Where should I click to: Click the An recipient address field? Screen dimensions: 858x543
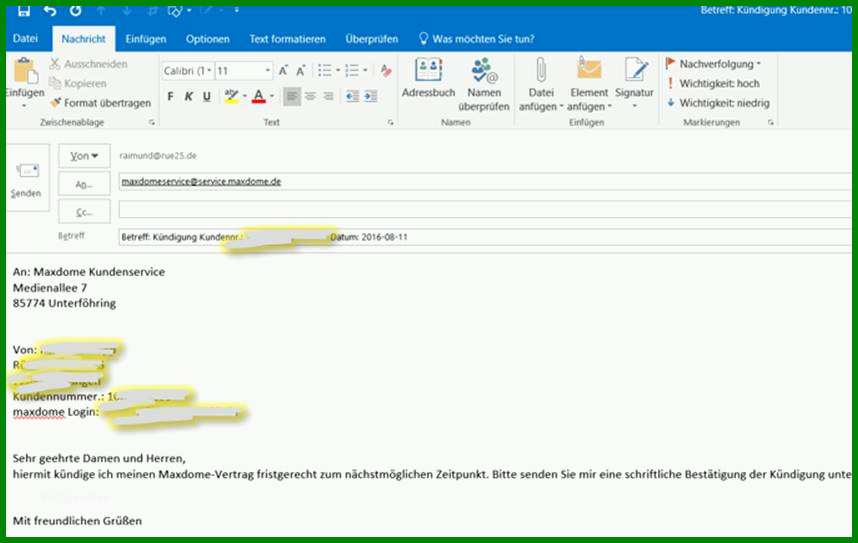click(x=485, y=182)
